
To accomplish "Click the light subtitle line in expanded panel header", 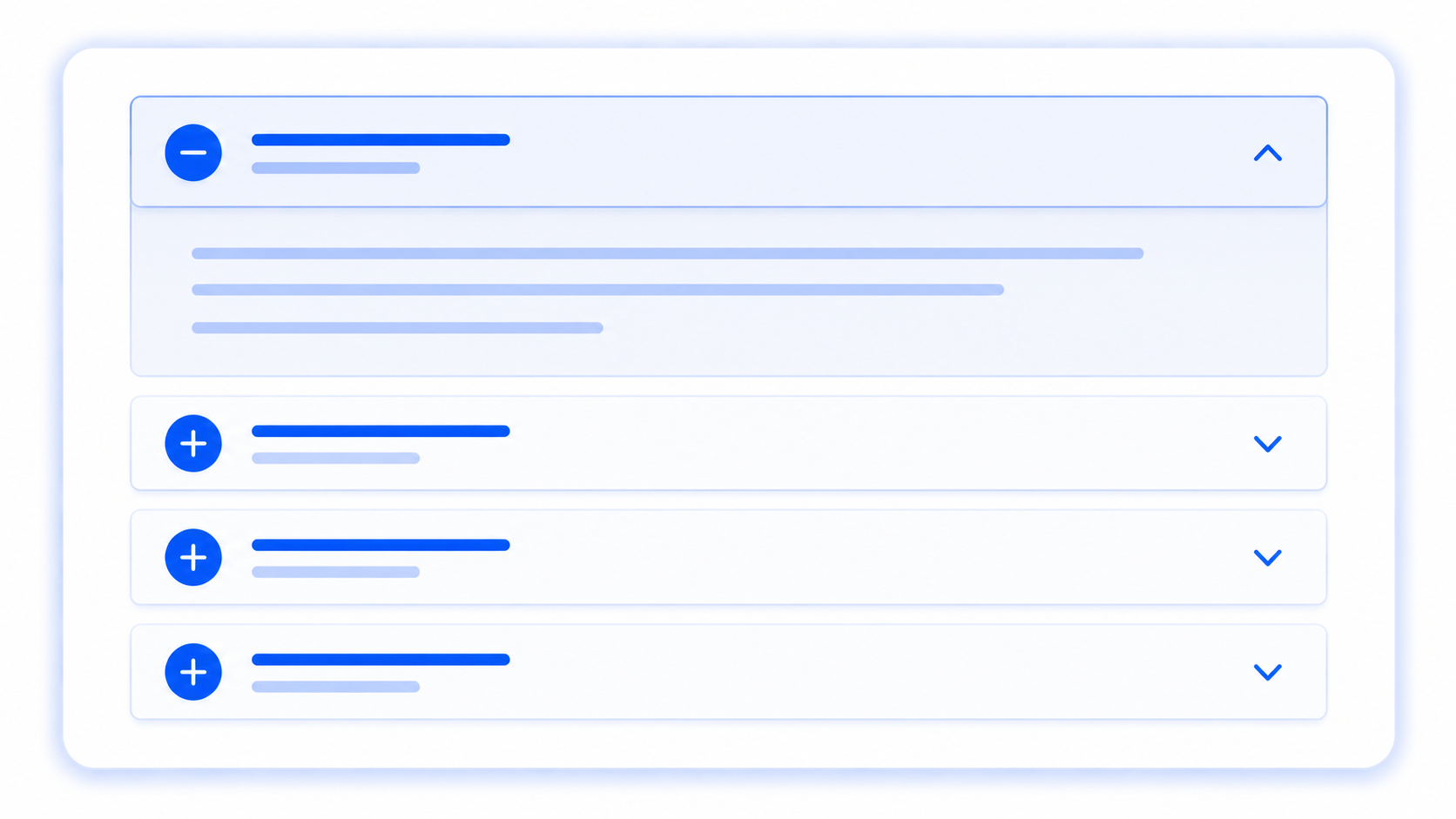I will pos(336,168).
